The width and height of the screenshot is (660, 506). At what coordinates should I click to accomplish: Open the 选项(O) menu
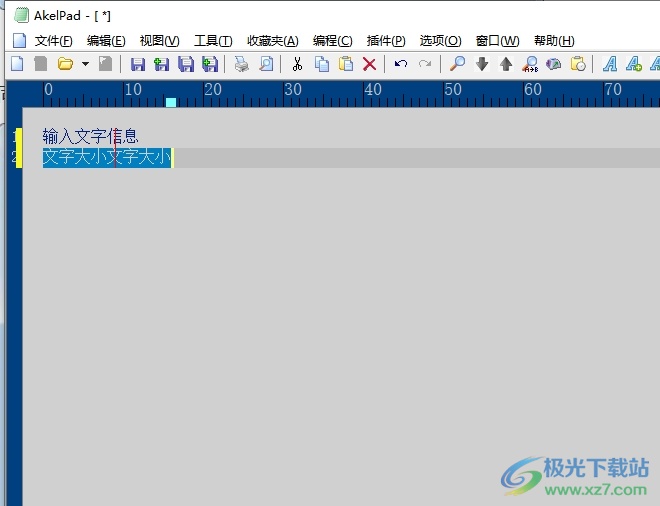(440, 41)
